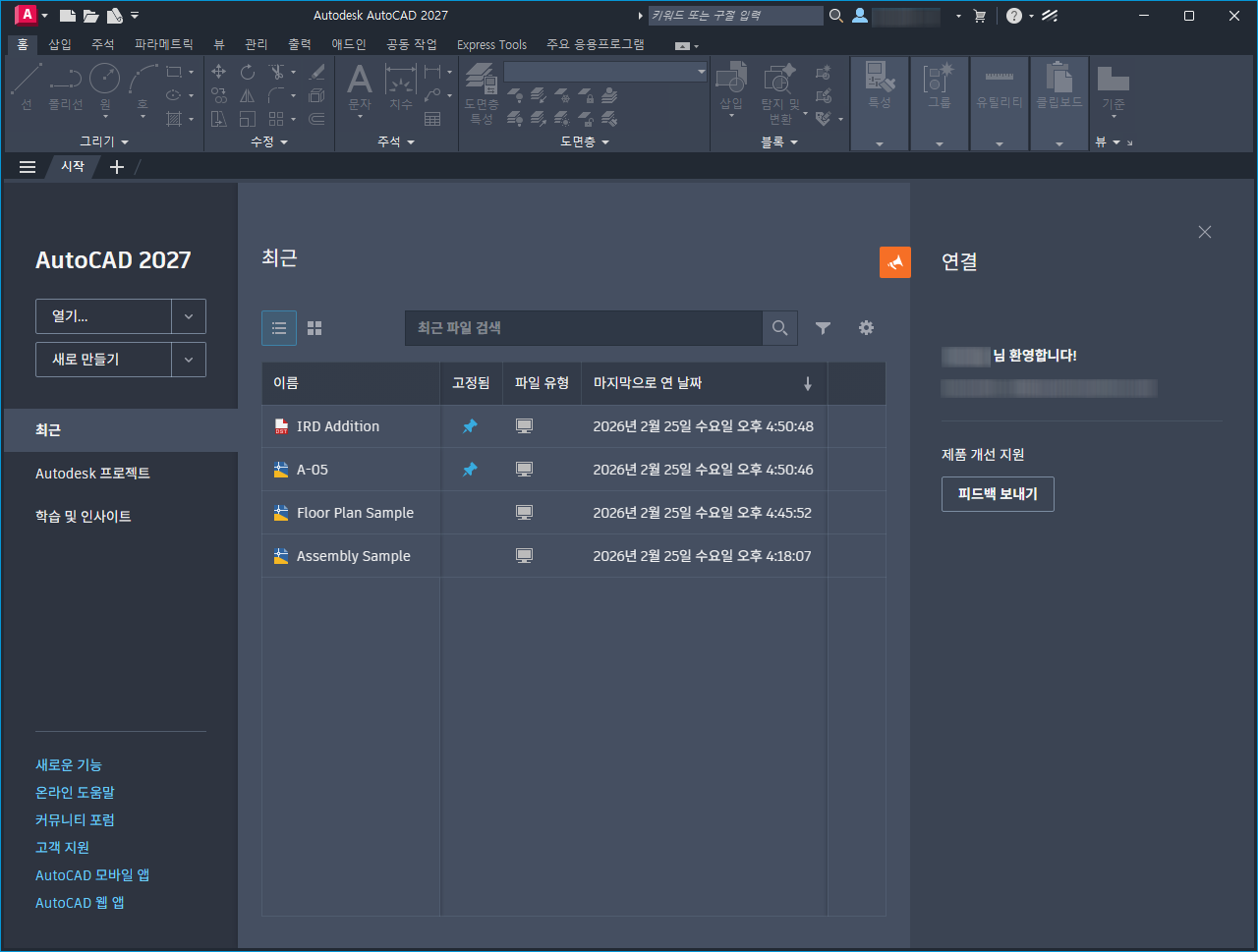Click the filter funnel icon for recent files
Viewport: 1258px width, 952px height.
[x=824, y=328]
